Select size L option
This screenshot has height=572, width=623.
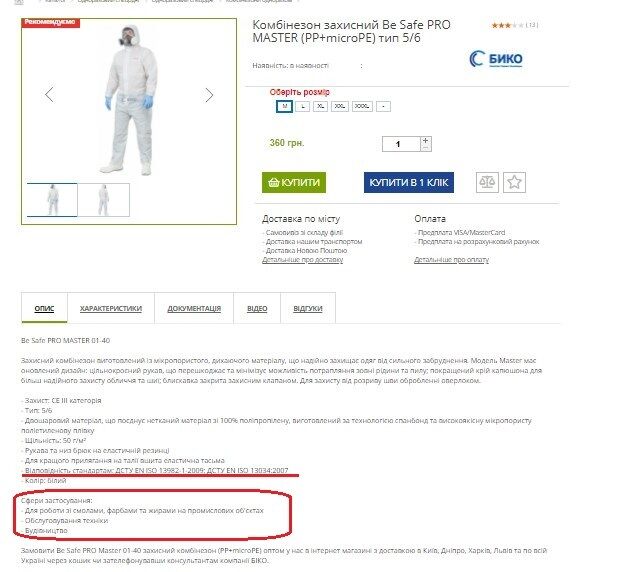pyautogui.click(x=303, y=106)
